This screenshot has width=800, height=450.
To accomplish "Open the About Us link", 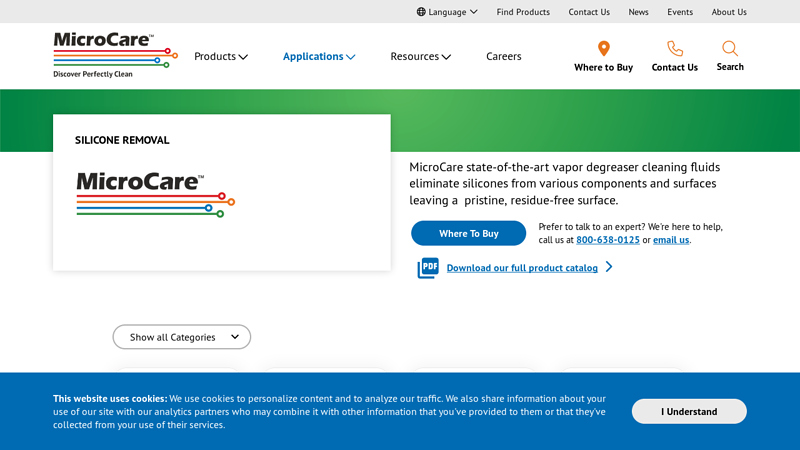I will pyautogui.click(x=729, y=12).
